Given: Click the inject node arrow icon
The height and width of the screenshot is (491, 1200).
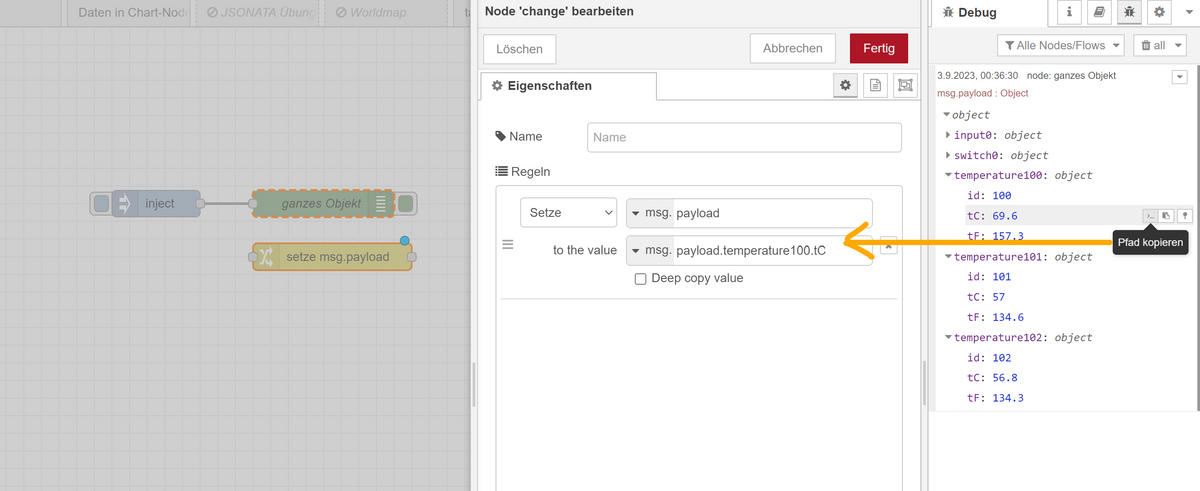Looking at the screenshot, I should coord(125,204).
